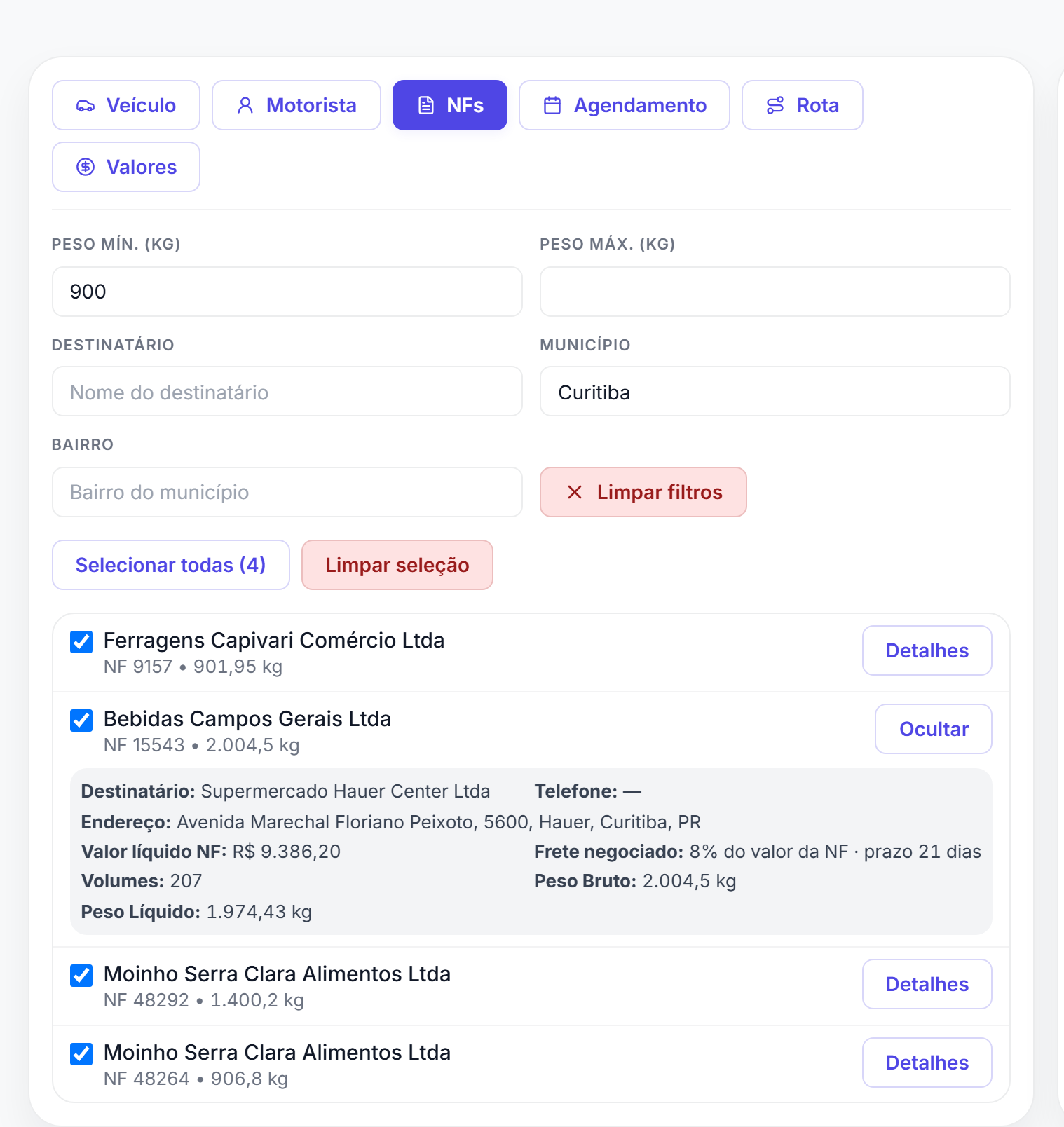
Task: Open the Motorista tab
Action: tap(296, 105)
